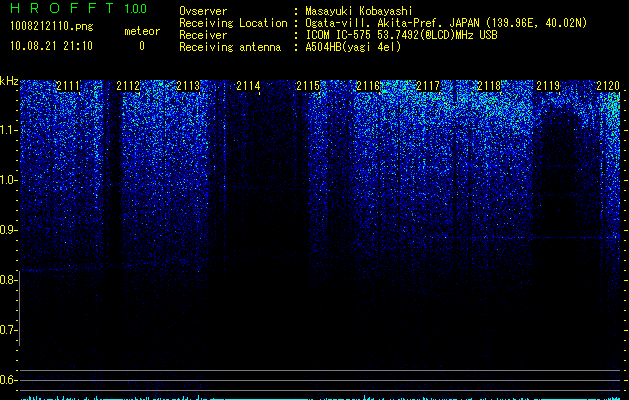Click the 1.0 kHz frequency axis label
This screenshot has height=400, width=629.
tap(8, 180)
